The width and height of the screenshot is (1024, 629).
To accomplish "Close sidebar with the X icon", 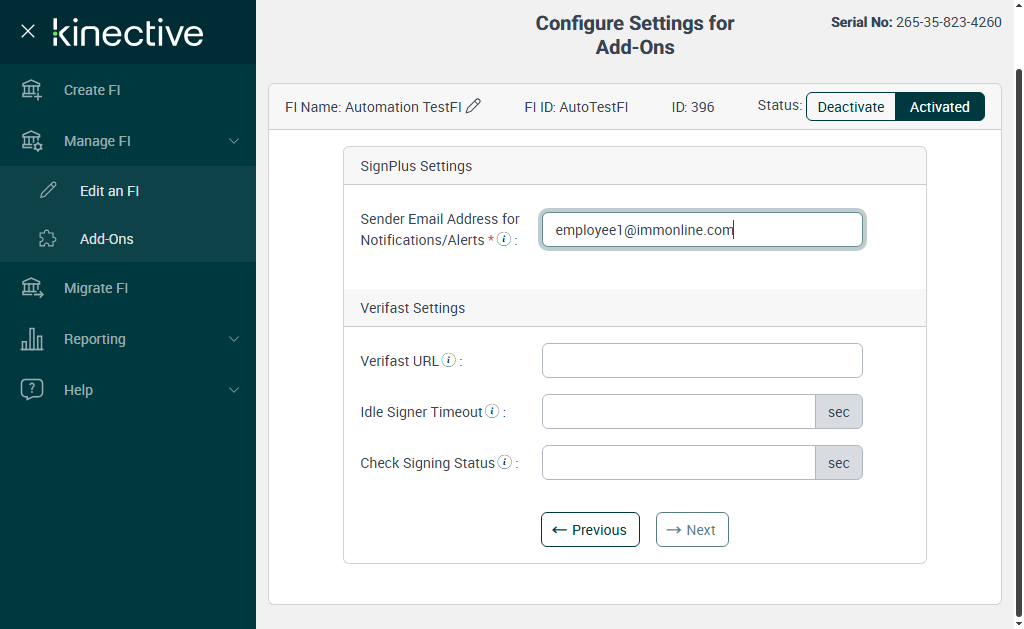I will click(28, 31).
